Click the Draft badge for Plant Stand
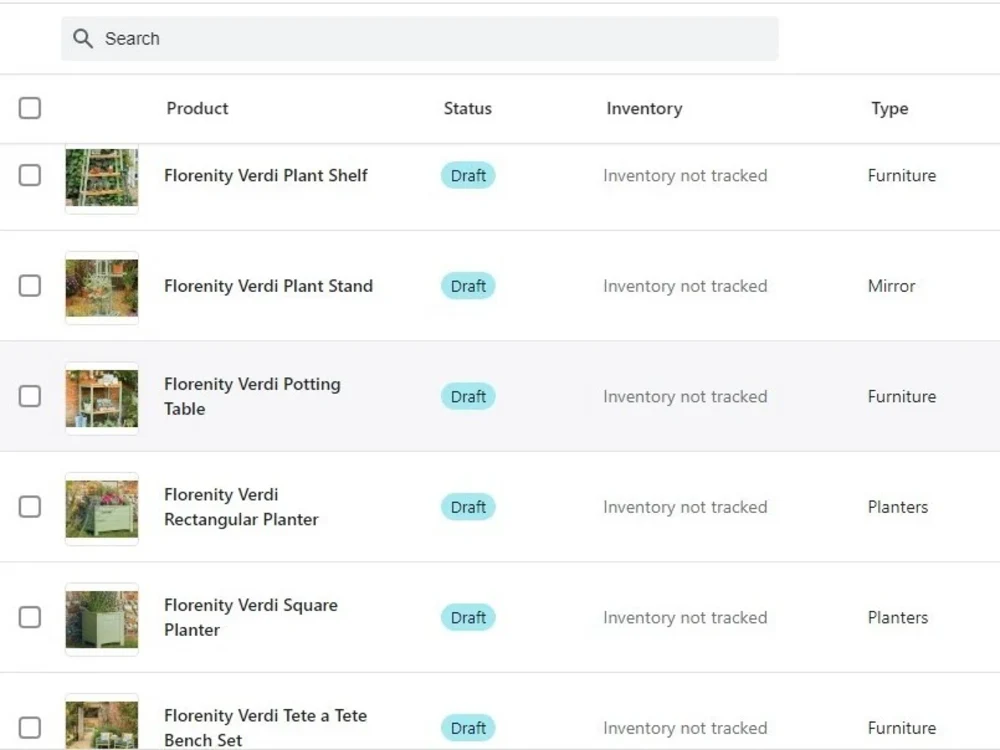1000x750 pixels. (x=468, y=286)
